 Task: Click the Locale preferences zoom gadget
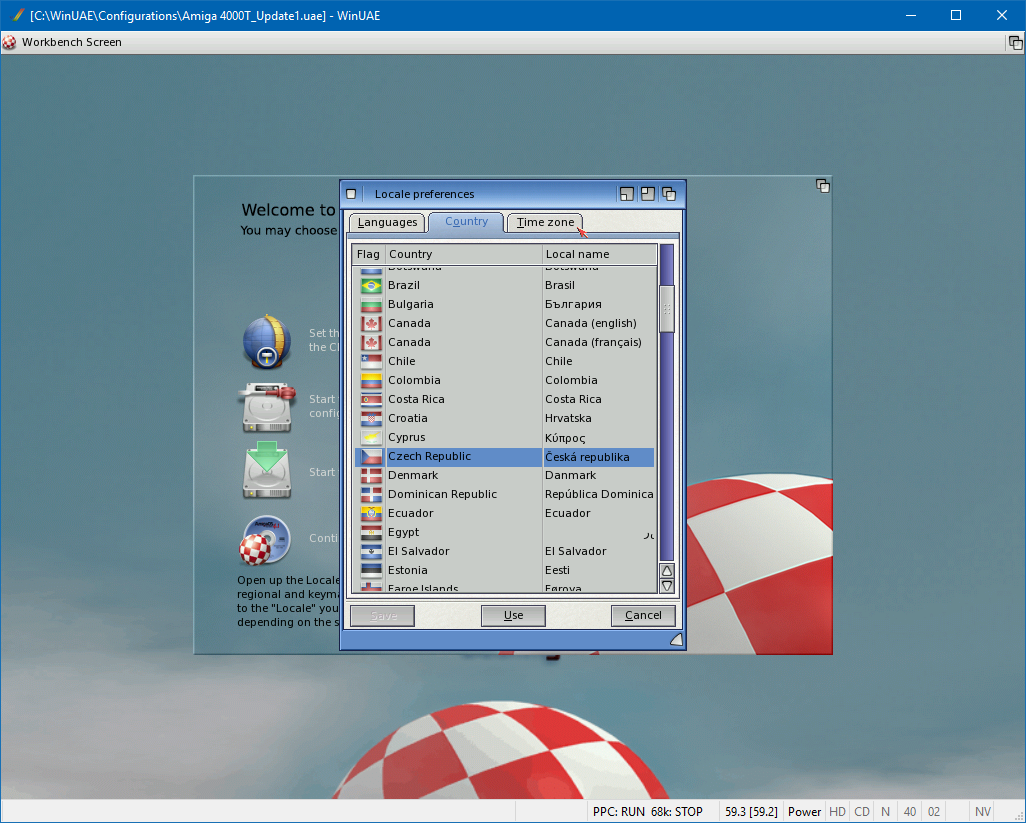pos(647,194)
